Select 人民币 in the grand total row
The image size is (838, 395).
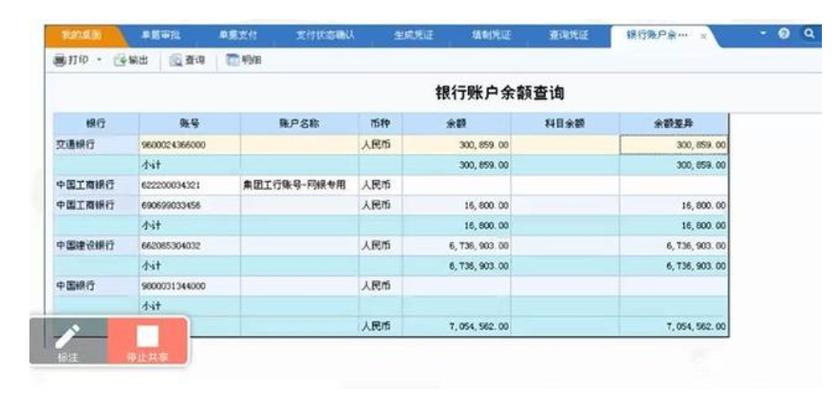click(x=381, y=327)
